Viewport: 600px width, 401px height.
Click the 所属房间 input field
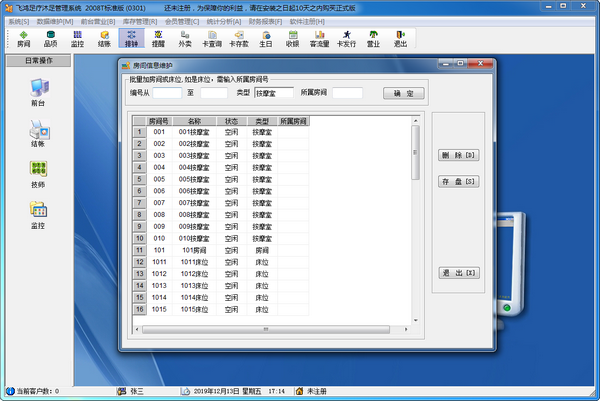click(x=347, y=93)
